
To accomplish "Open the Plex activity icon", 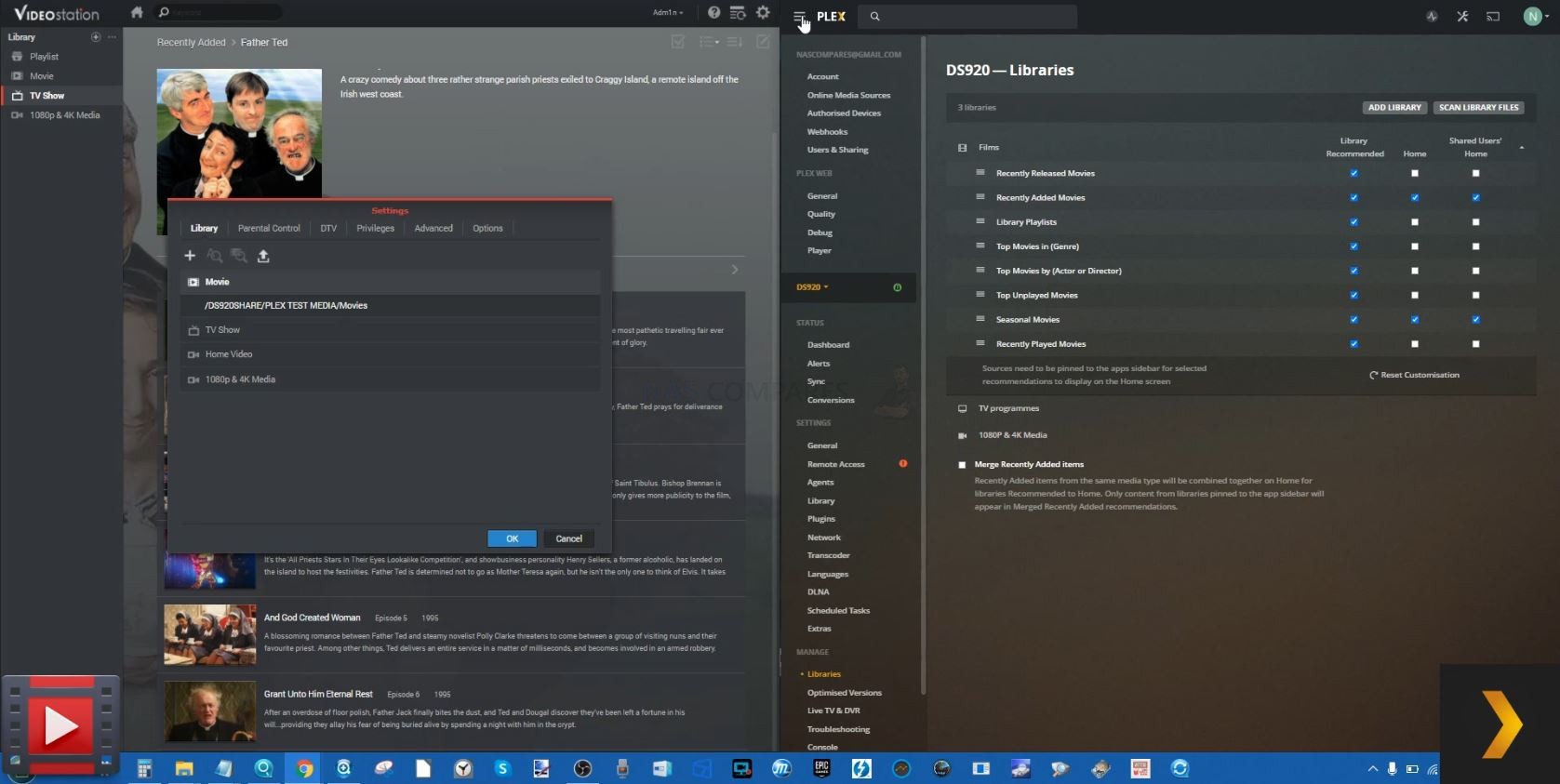I will click(x=1432, y=16).
